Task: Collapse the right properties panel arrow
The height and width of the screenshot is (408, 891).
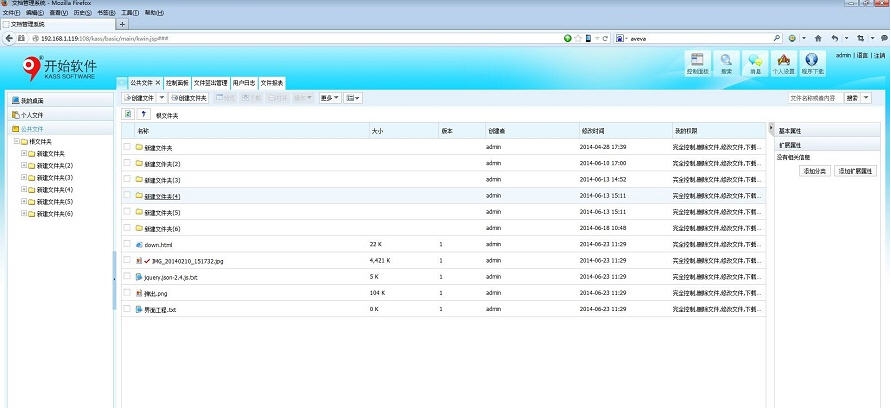Action: pyautogui.click(x=771, y=128)
